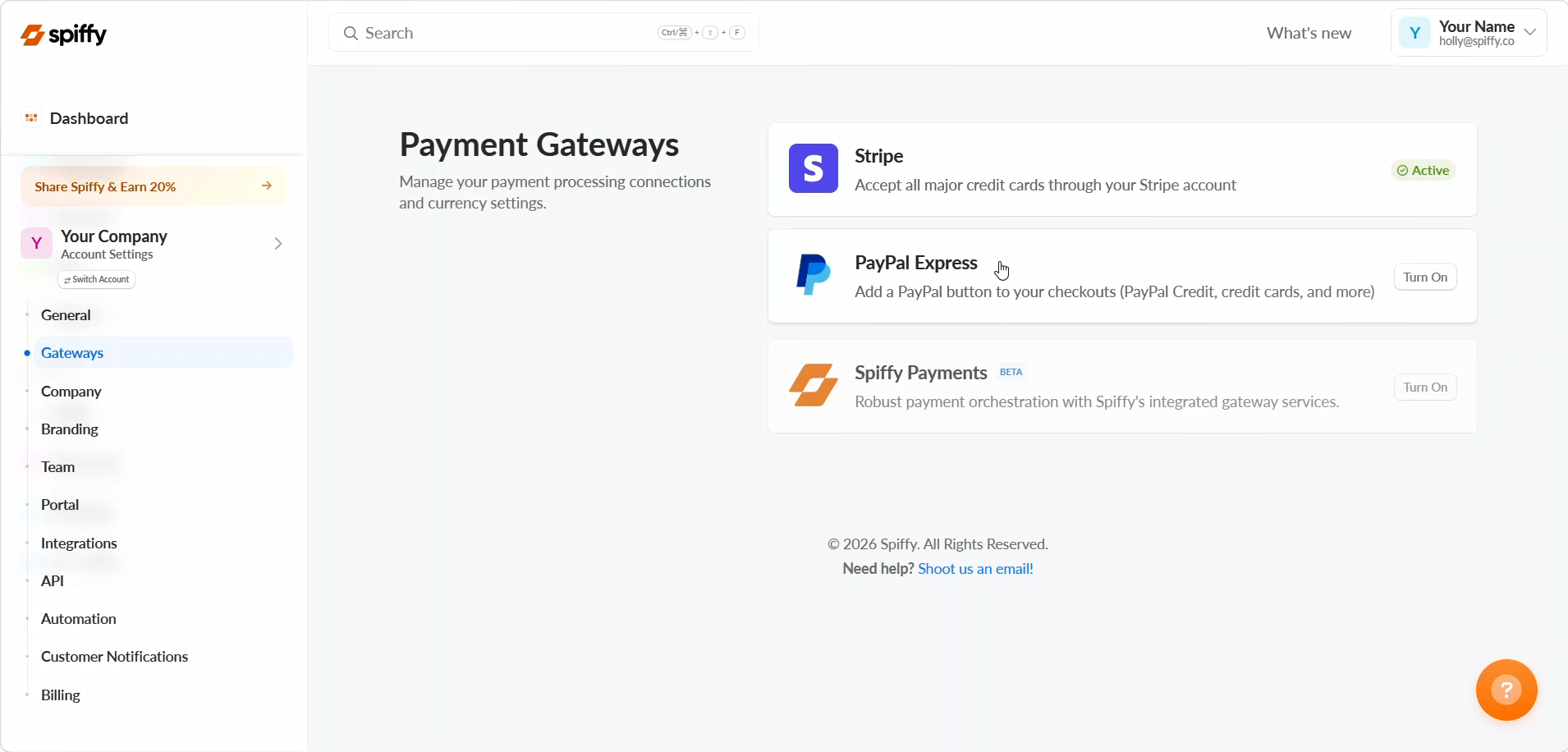The height and width of the screenshot is (752, 1568).
Task: Click the user avatar Y in the header
Action: (x=1414, y=33)
